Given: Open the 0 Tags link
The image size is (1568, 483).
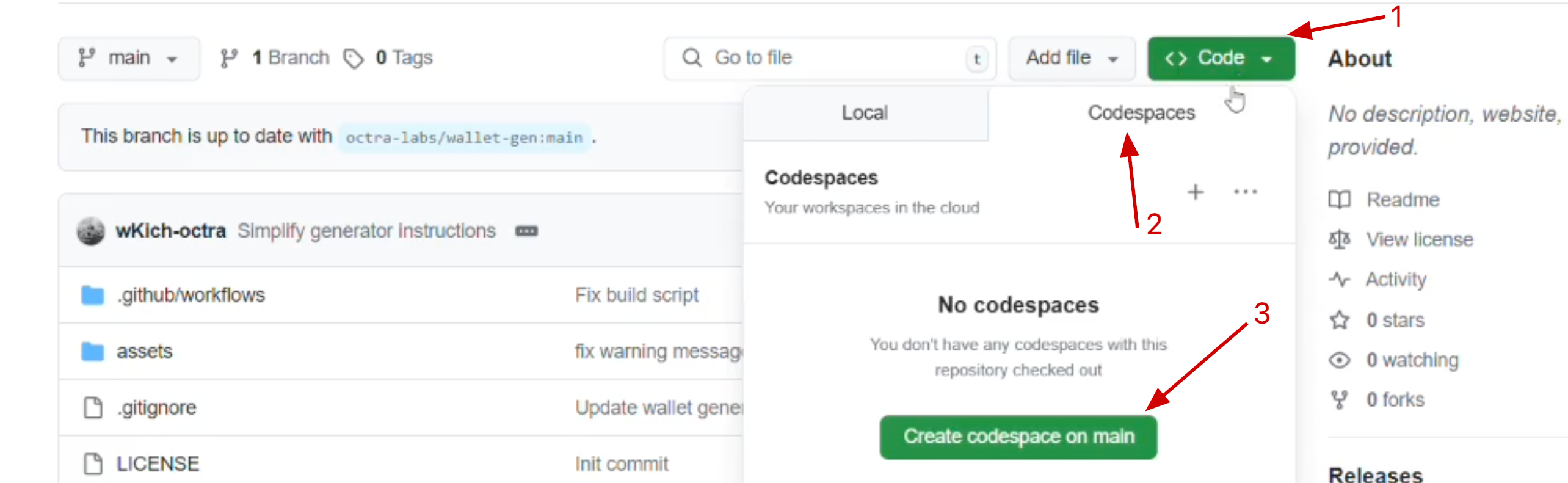Looking at the screenshot, I should coord(388,58).
